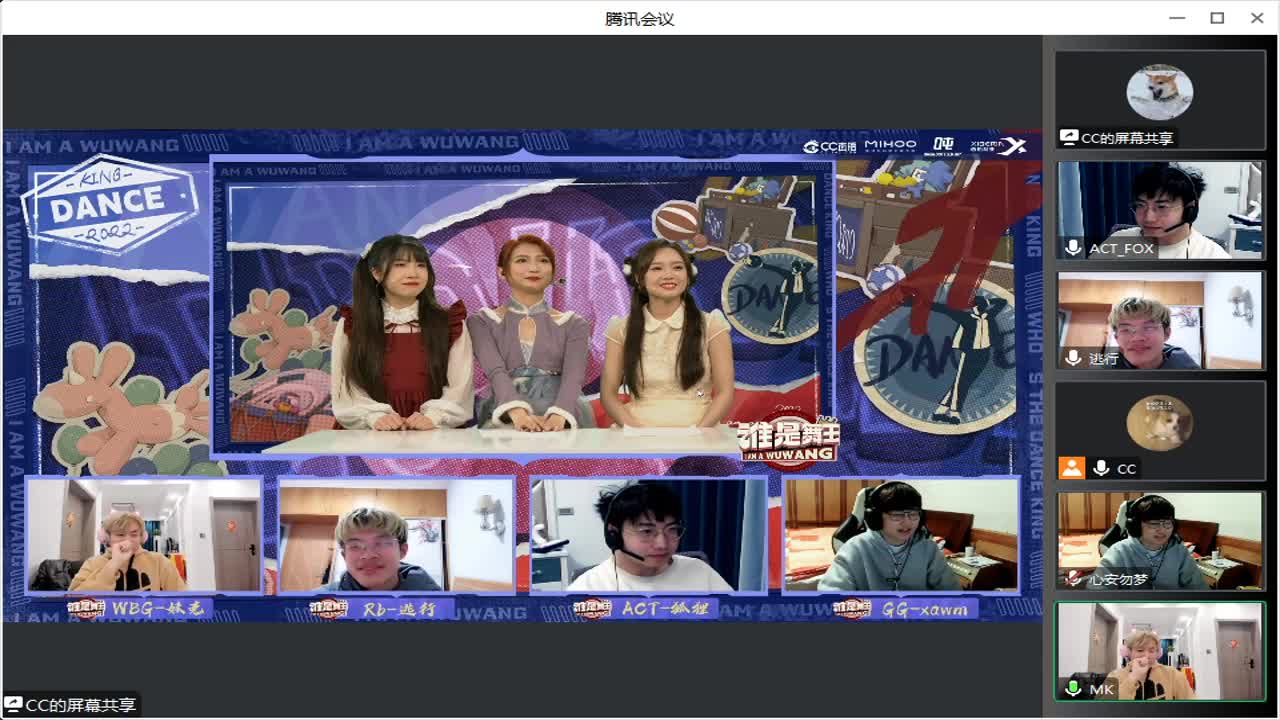Screen dimensions: 1280x720
Task: Click the ACT-狐狸 name banner
Action: [x=645, y=608]
